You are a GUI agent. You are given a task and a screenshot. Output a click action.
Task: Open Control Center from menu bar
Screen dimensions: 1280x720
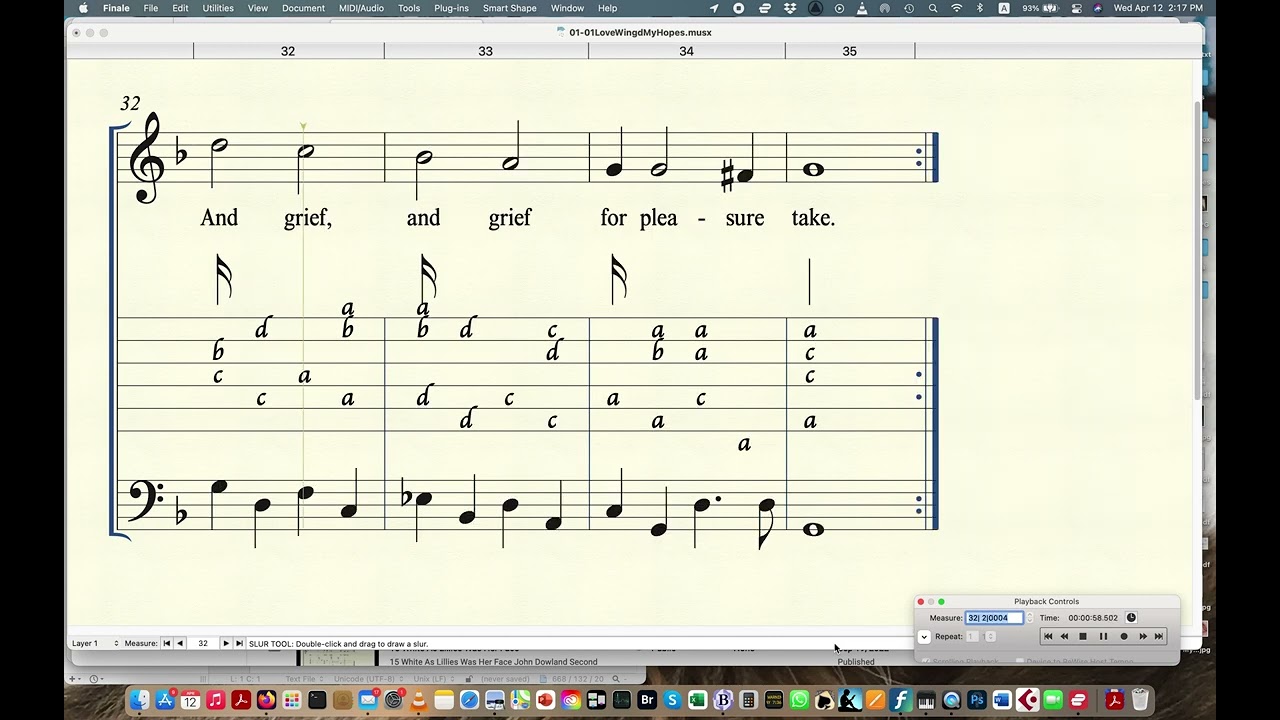click(1075, 8)
